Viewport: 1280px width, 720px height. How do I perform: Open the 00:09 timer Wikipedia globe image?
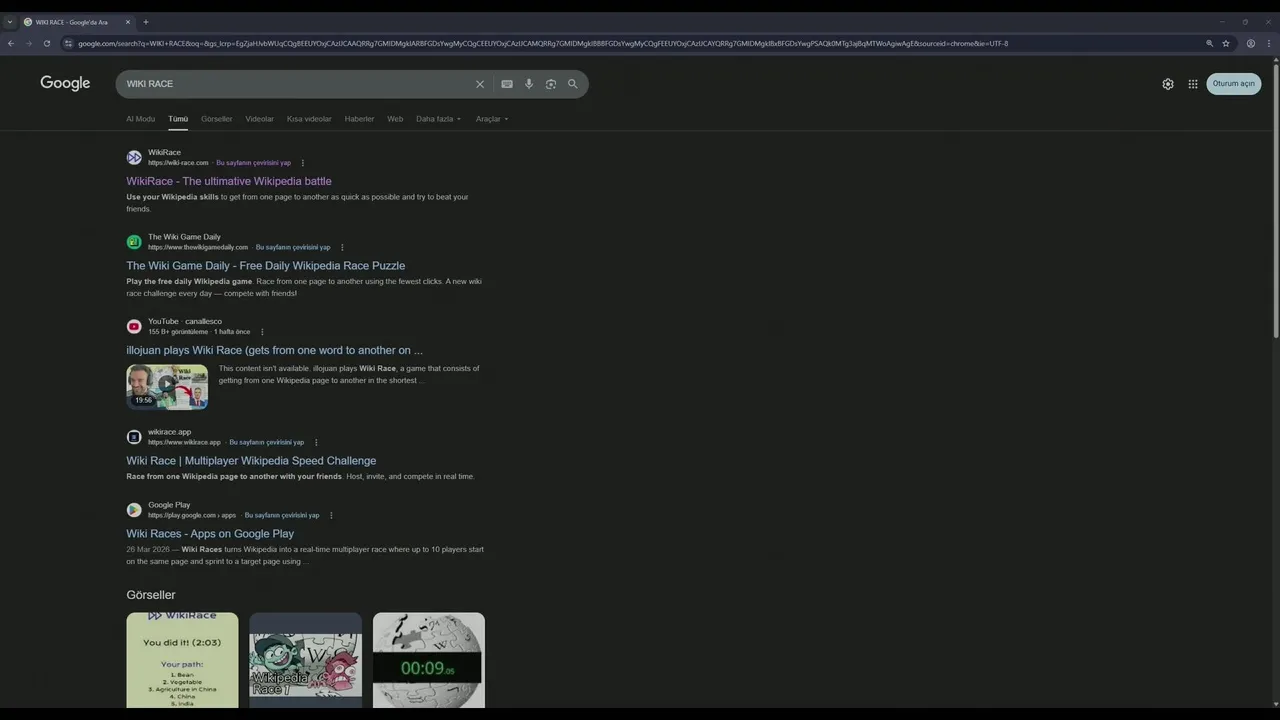[429, 660]
